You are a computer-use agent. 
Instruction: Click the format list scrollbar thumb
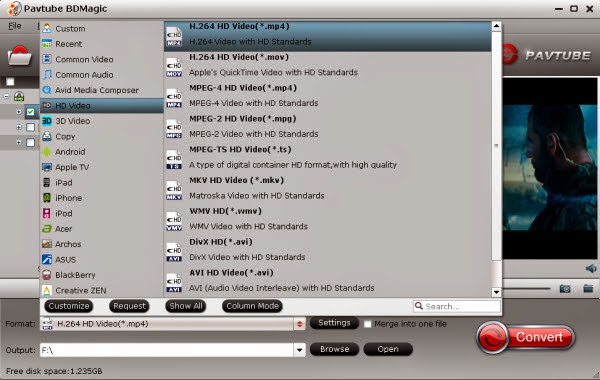pyautogui.click(x=496, y=145)
